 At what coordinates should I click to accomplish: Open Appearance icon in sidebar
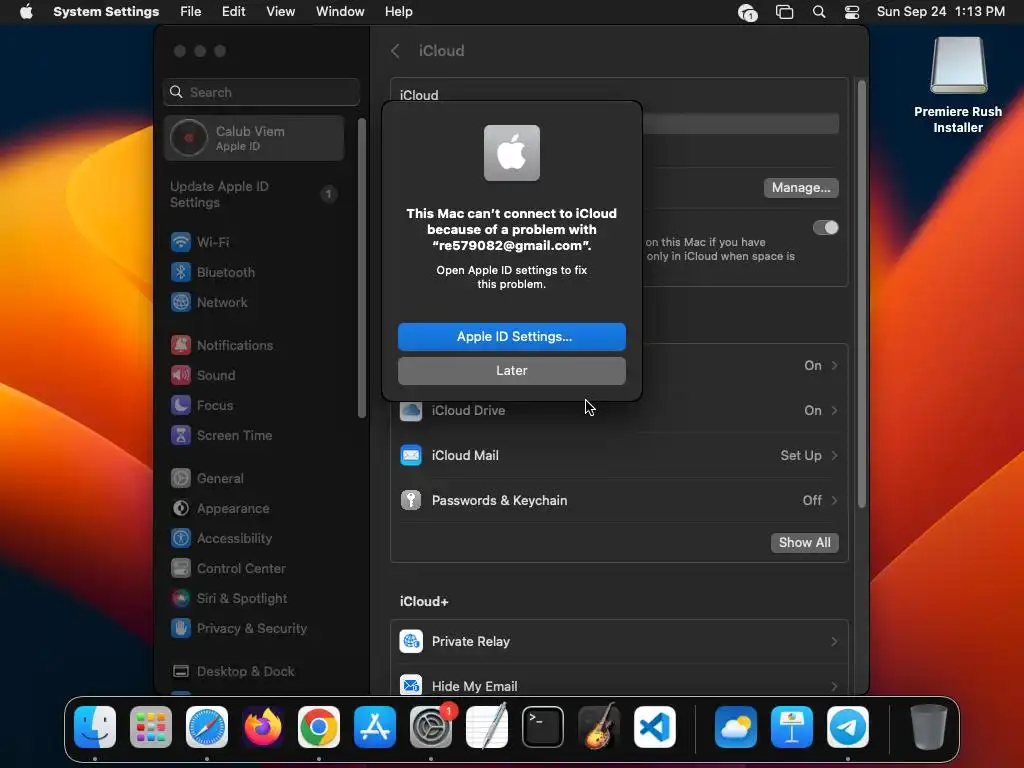[181, 508]
